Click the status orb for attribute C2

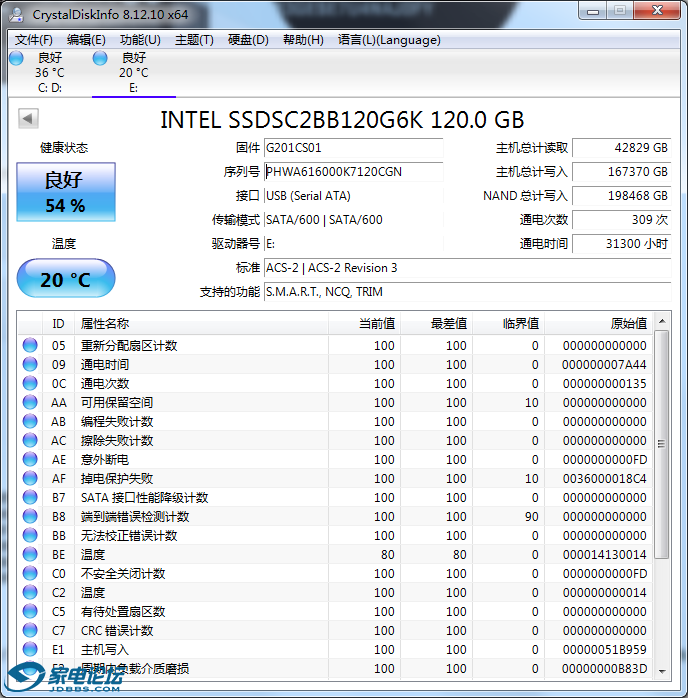pyautogui.click(x=30, y=592)
